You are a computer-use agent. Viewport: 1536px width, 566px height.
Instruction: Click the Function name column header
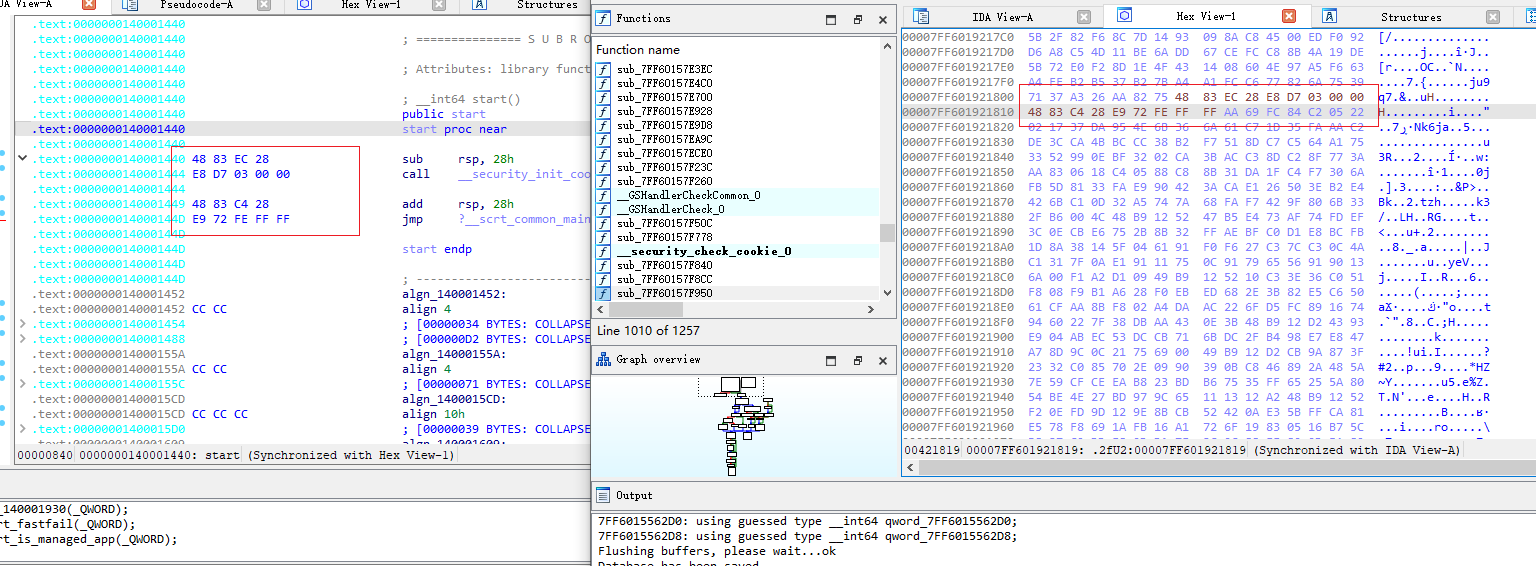click(638, 50)
